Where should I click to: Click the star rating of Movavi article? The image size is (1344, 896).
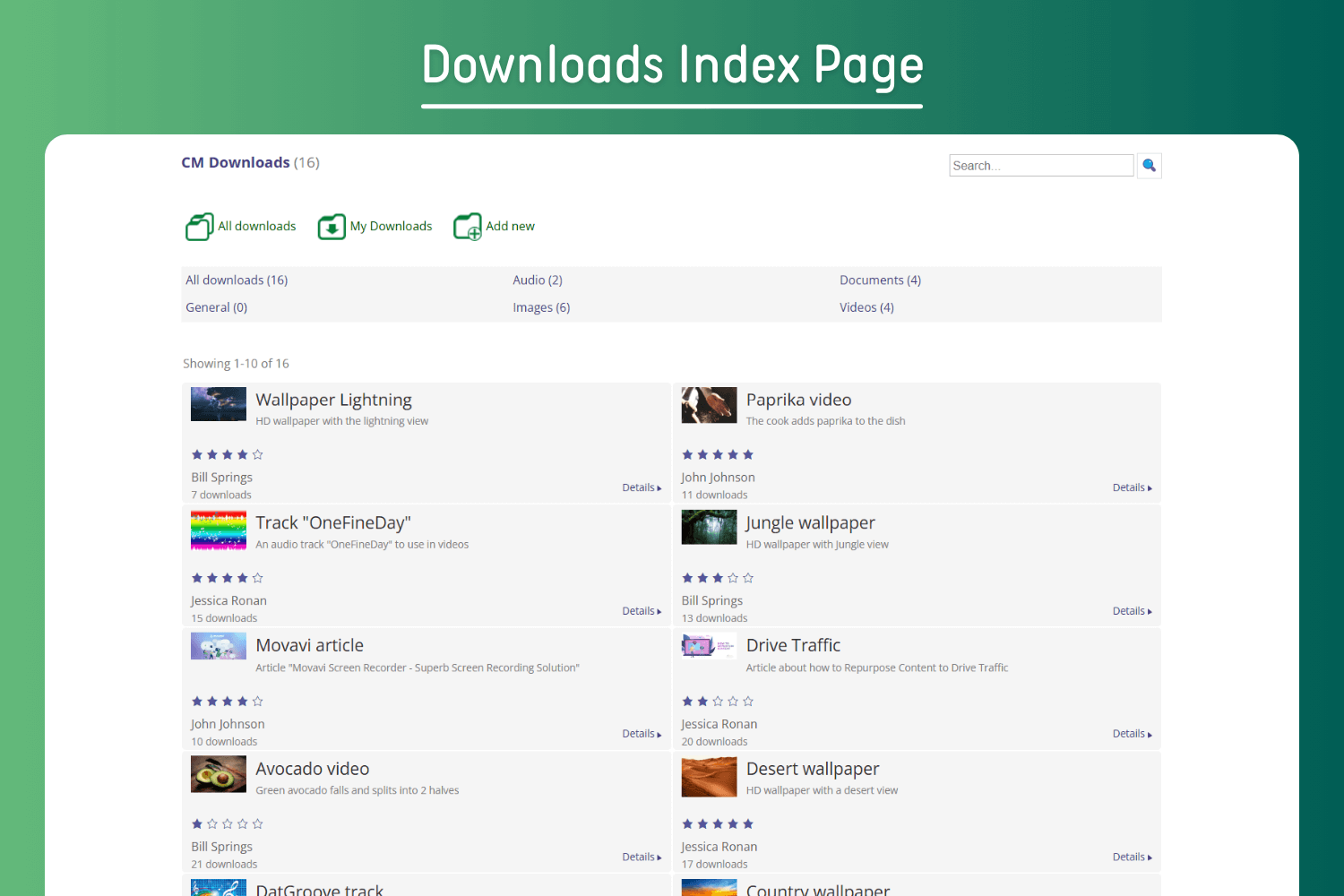point(228,702)
